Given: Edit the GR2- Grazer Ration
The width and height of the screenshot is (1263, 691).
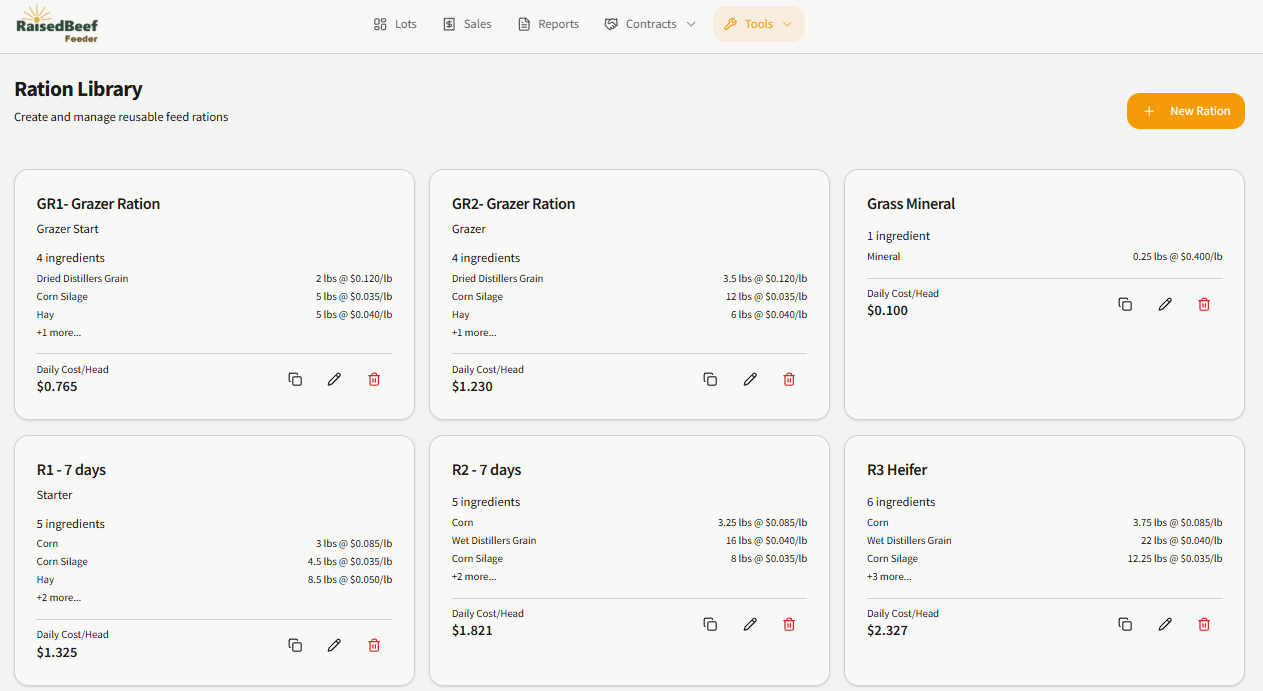Looking at the screenshot, I should pos(750,379).
